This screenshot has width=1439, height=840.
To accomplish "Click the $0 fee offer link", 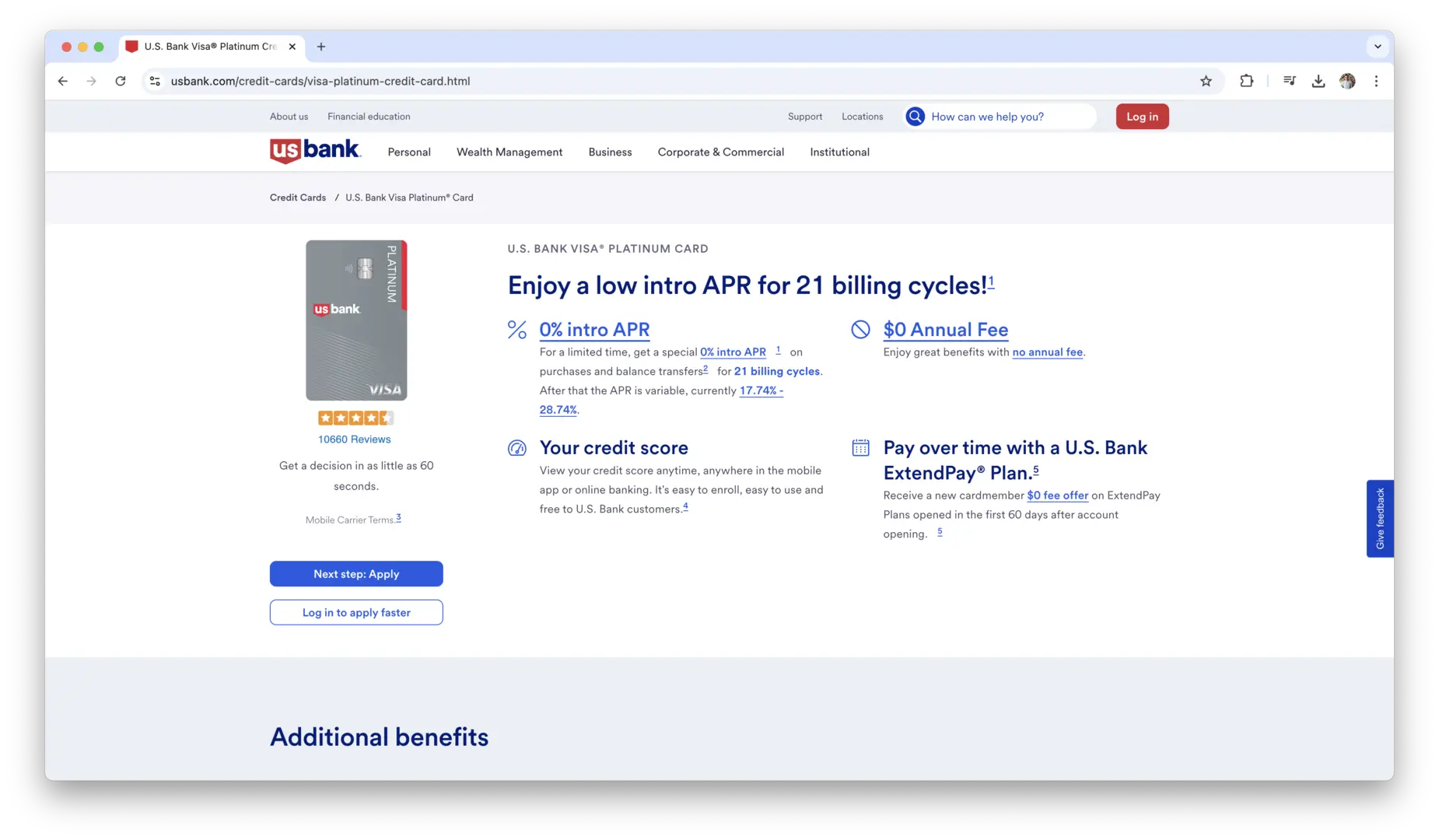I will click(1058, 495).
